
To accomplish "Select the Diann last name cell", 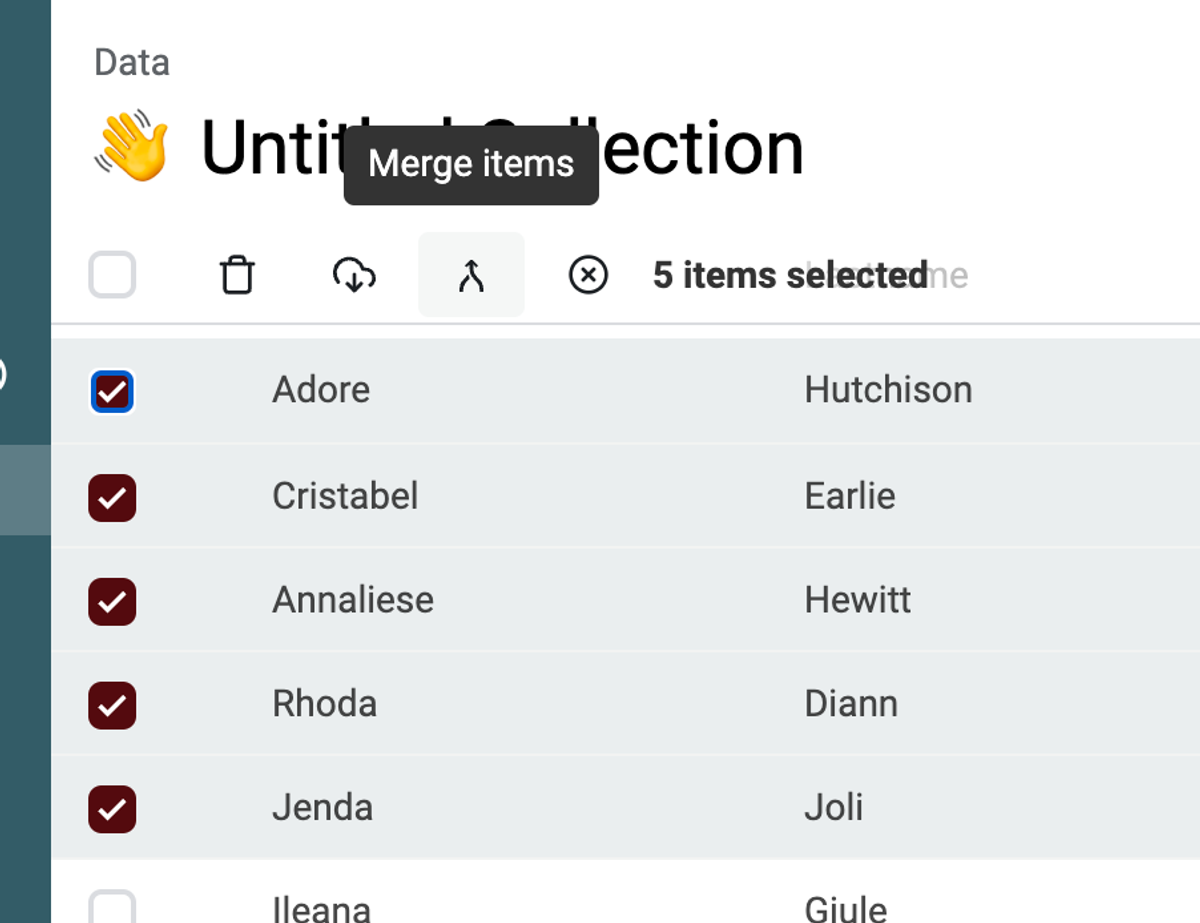I will (851, 704).
